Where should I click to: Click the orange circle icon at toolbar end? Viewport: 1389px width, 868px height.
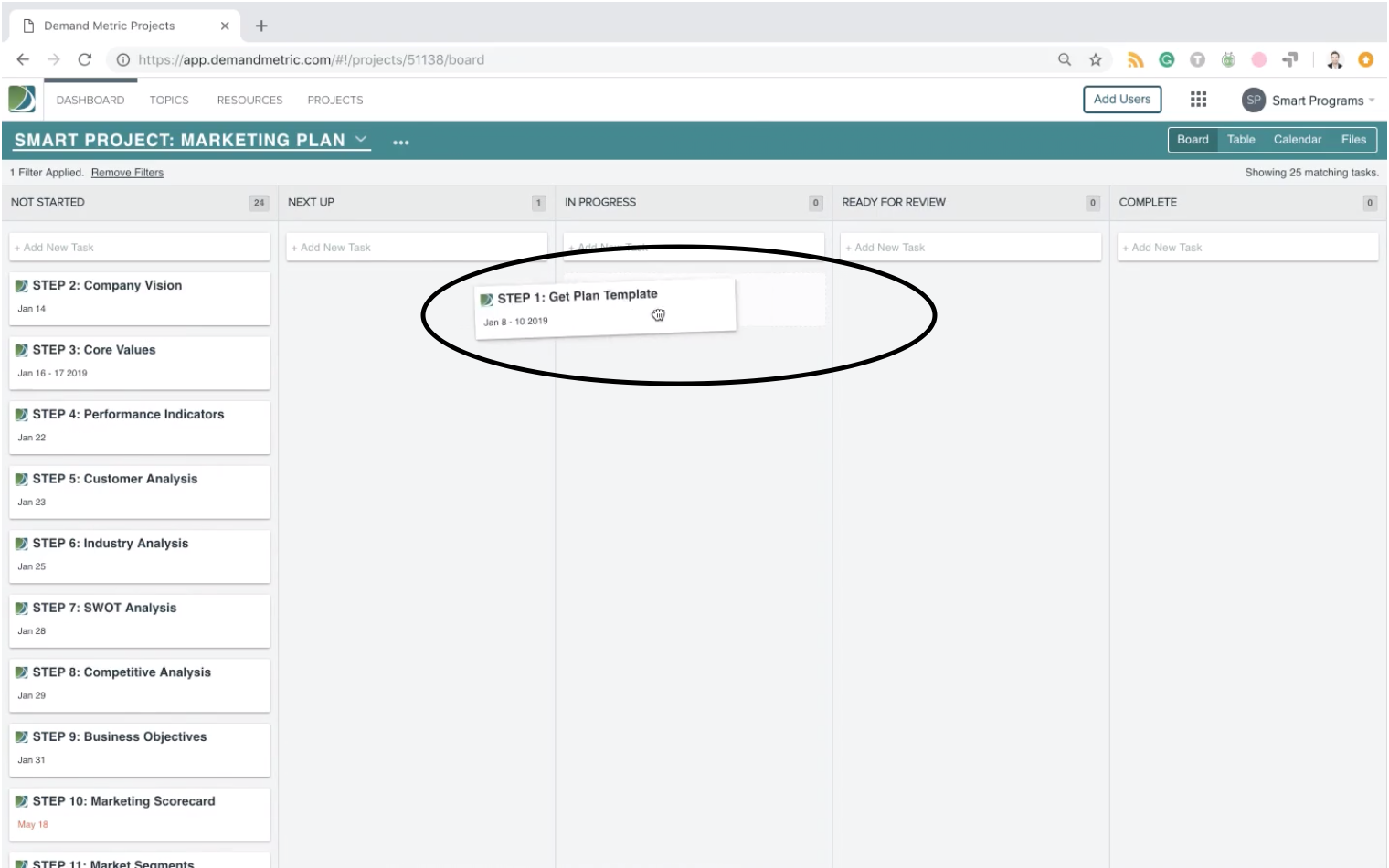(1366, 59)
